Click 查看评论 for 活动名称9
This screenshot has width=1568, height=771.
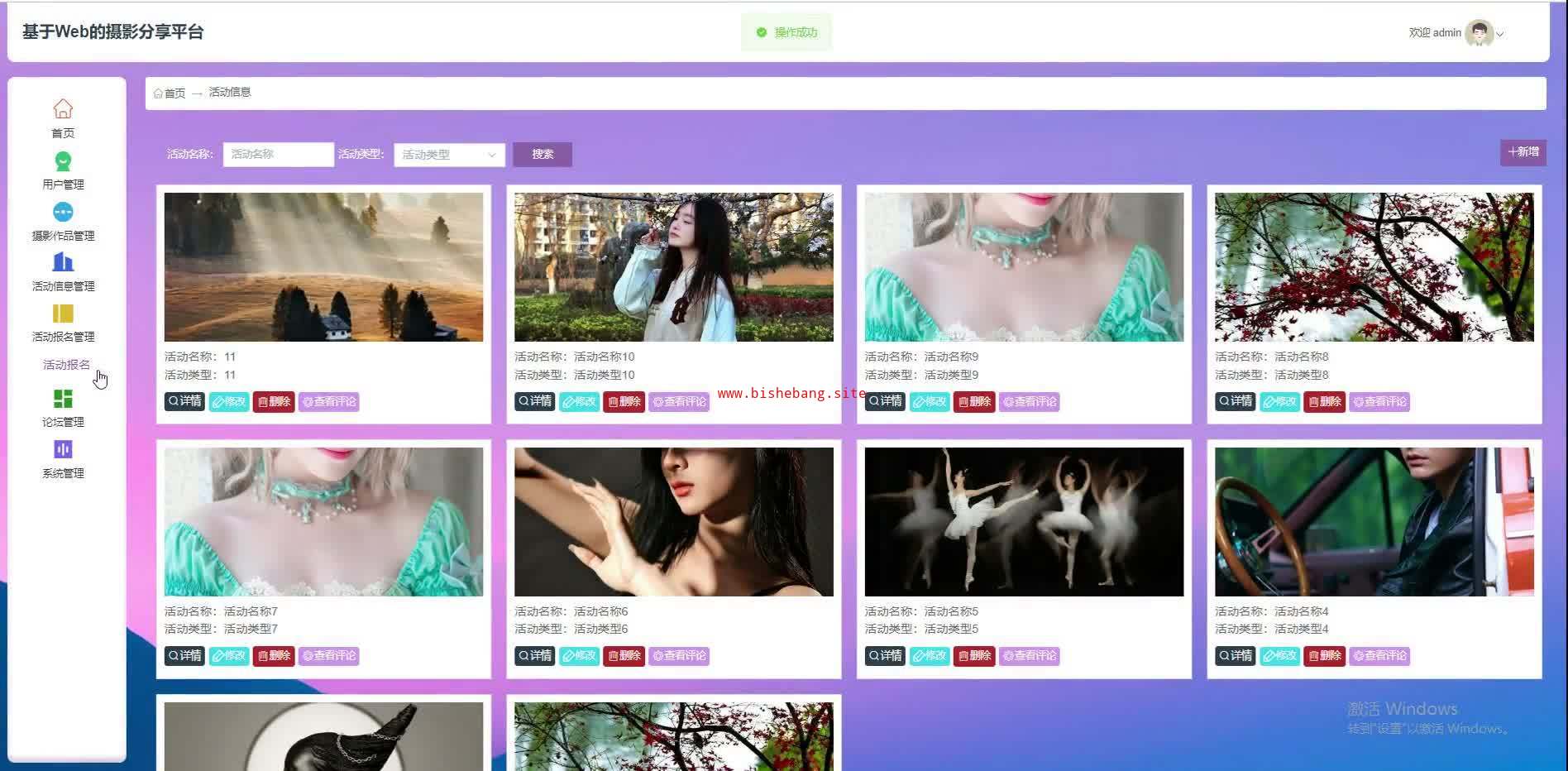coord(1029,402)
